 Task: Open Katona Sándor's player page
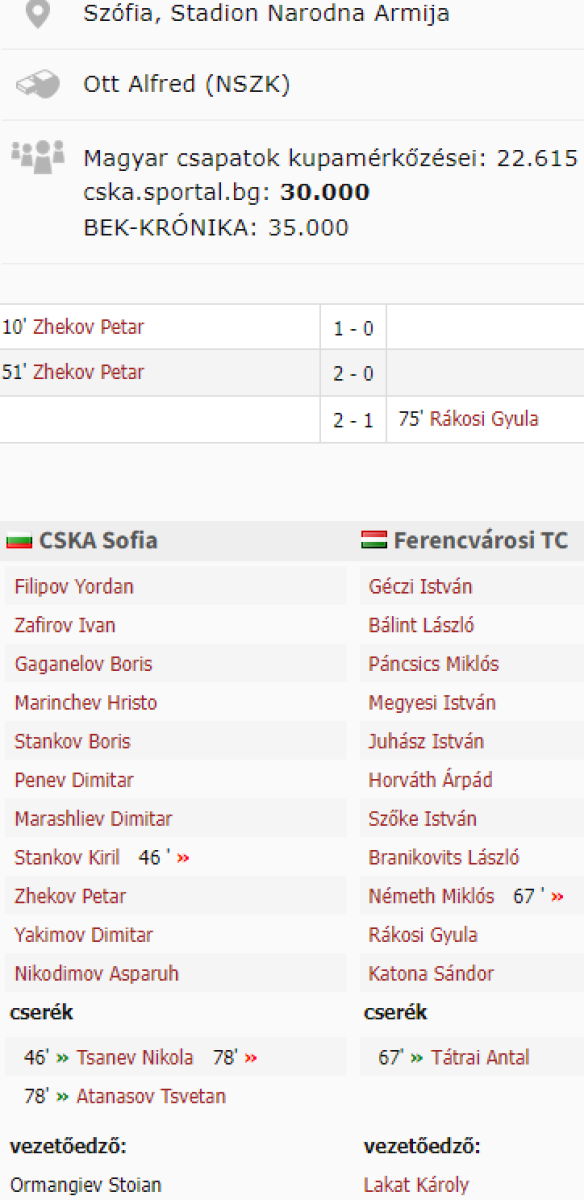coord(431,974)
